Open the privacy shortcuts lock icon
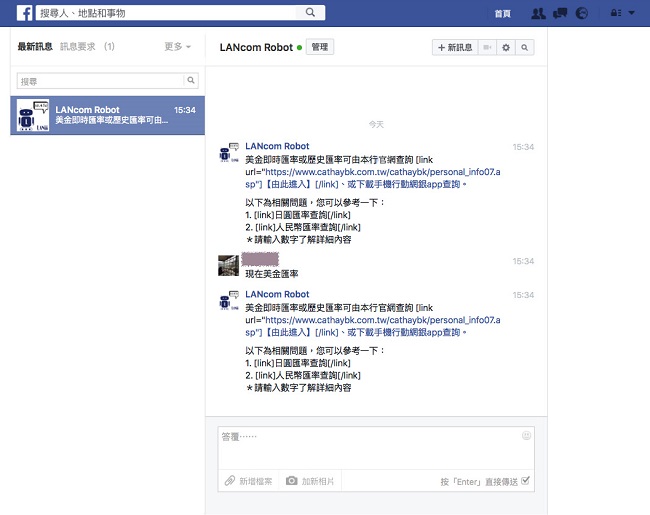650x515 pixels. pyautogui.click(x=616, y=13)
